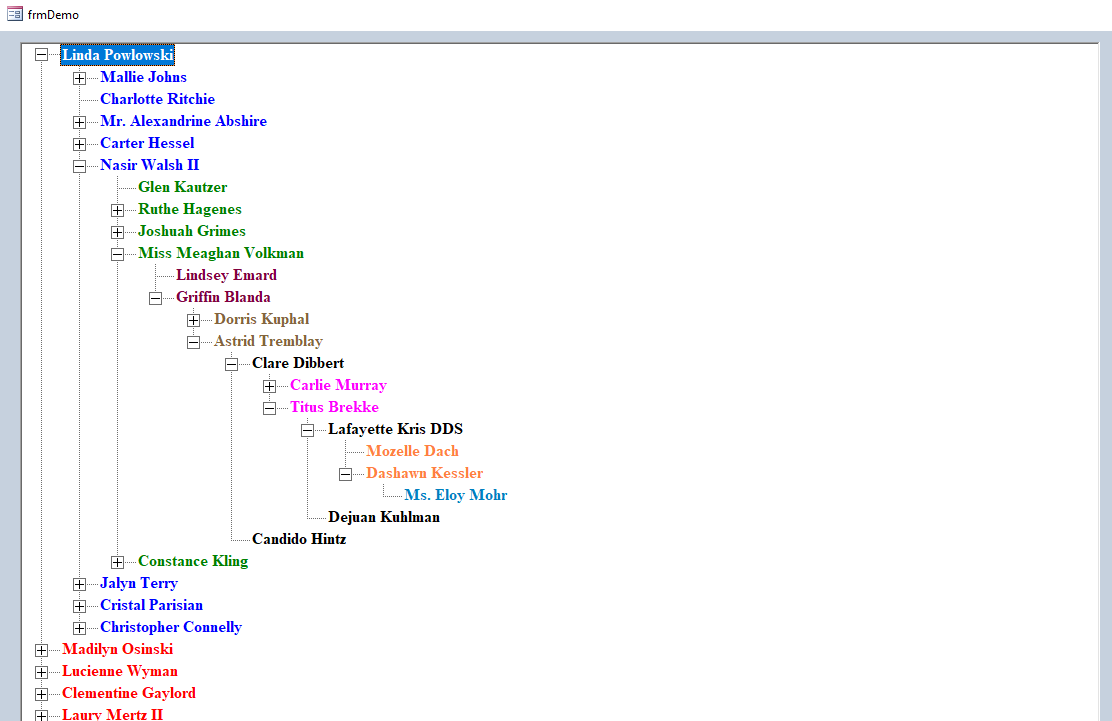Click the Candido Hintz label
The width and height of the screenshot is (1112, 721).
tap(299, 538)
